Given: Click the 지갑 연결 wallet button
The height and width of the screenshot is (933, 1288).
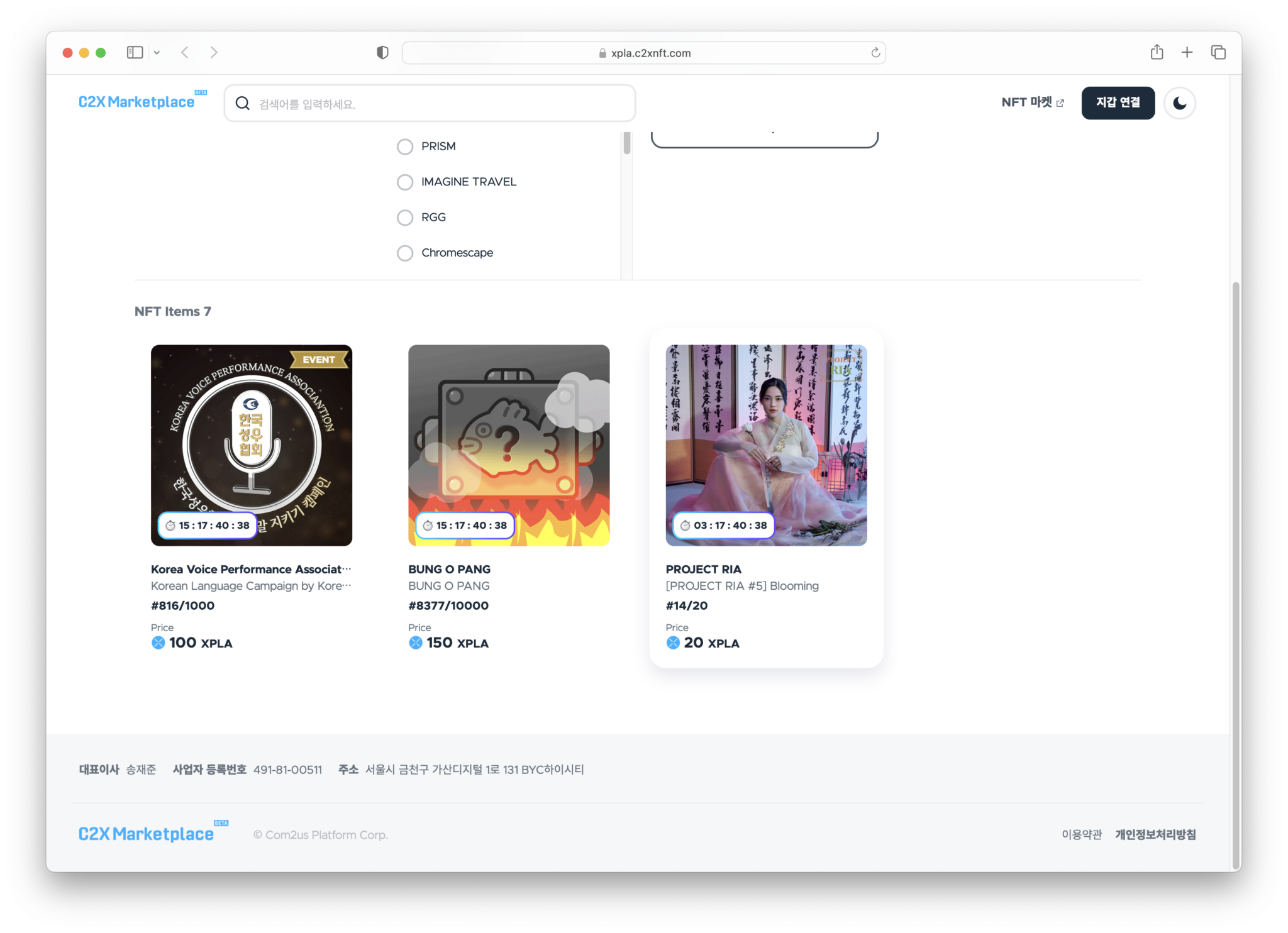Looking at the screenshot, I should [x=1118, y=102].
